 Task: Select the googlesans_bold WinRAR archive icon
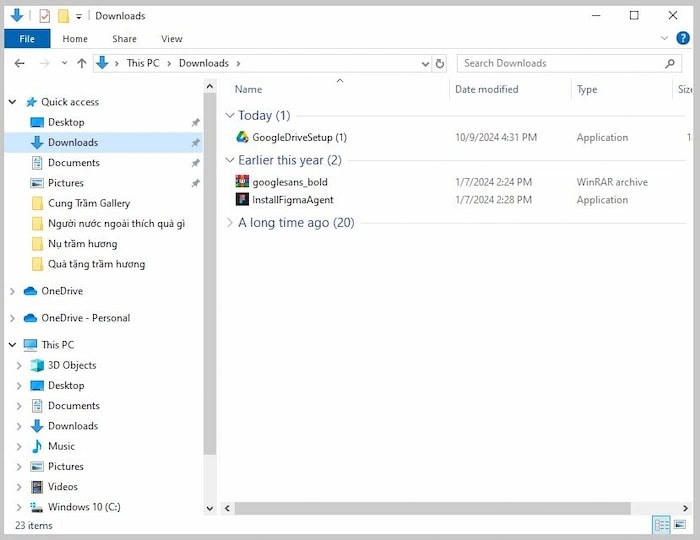click(242, 182)
